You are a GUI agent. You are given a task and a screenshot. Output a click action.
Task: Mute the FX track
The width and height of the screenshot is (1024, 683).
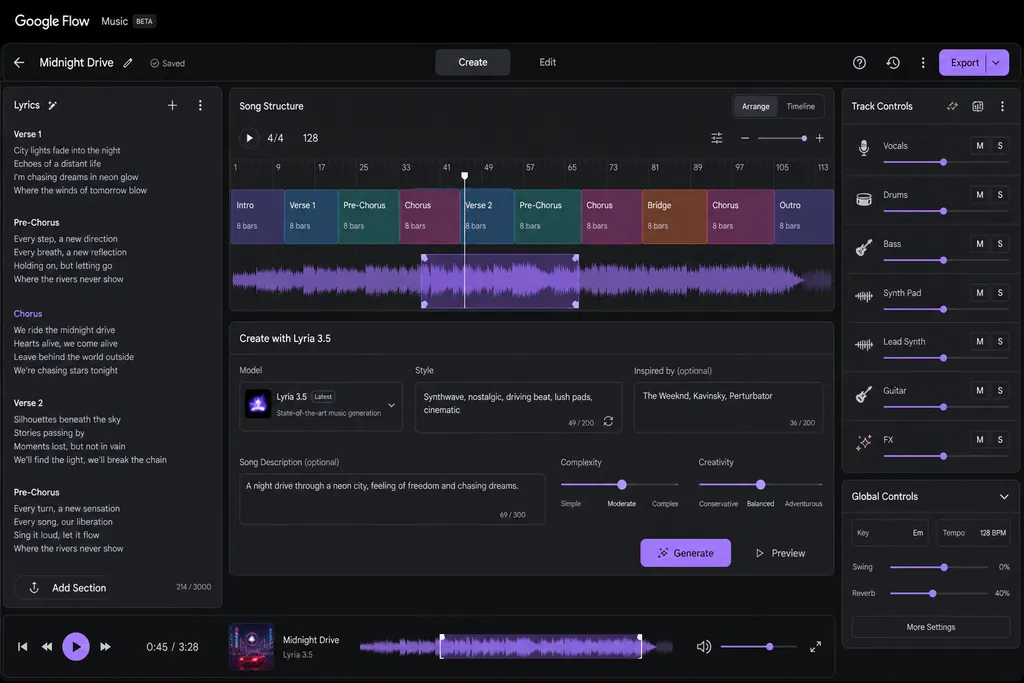coord(980,439)
